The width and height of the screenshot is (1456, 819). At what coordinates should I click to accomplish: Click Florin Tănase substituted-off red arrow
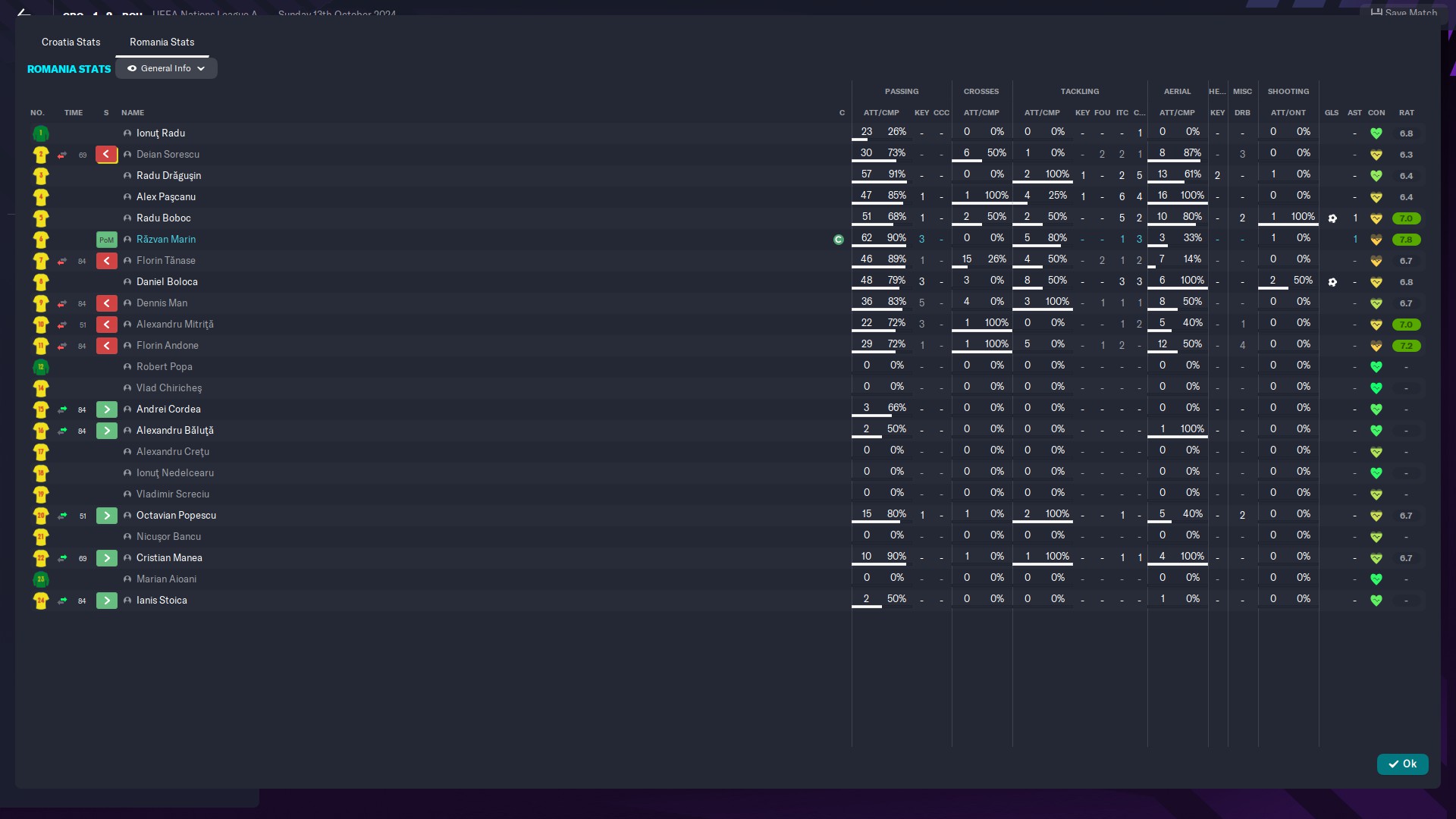click(106, 260)
